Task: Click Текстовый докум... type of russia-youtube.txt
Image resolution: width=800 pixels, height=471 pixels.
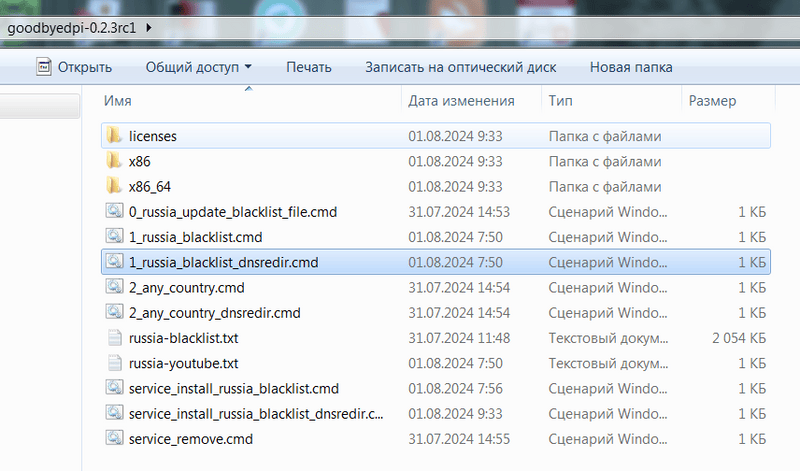Action: tap(608, 363)
